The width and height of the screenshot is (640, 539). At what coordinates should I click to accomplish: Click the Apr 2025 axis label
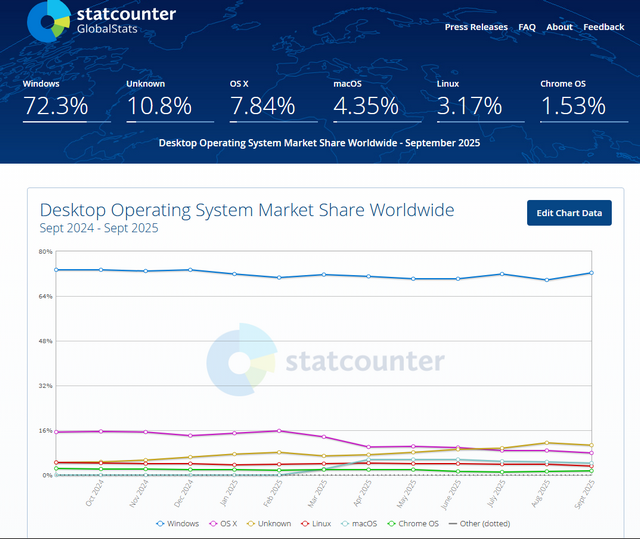point(362,493)
